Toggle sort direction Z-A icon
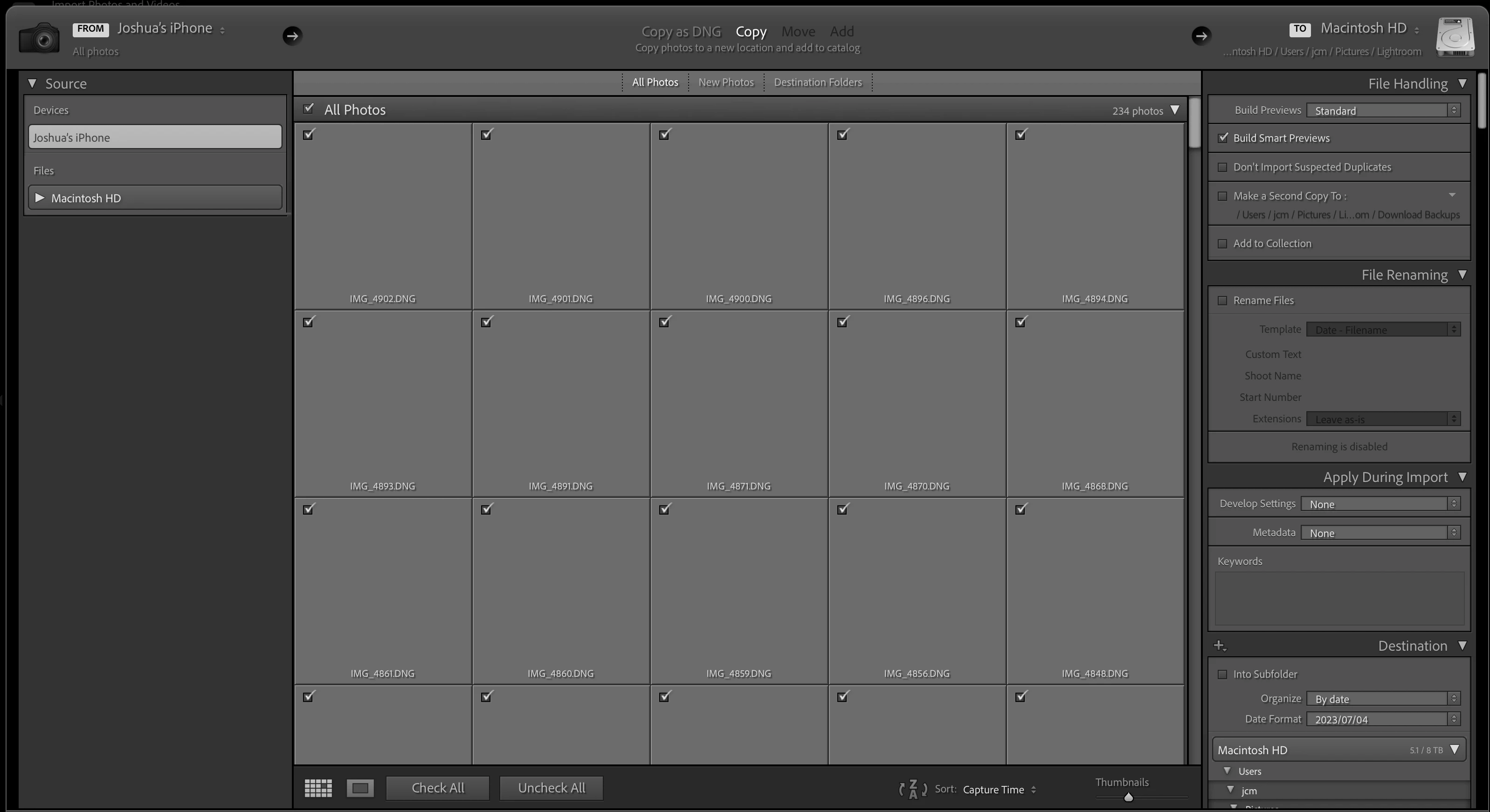 tap(913, 789)
